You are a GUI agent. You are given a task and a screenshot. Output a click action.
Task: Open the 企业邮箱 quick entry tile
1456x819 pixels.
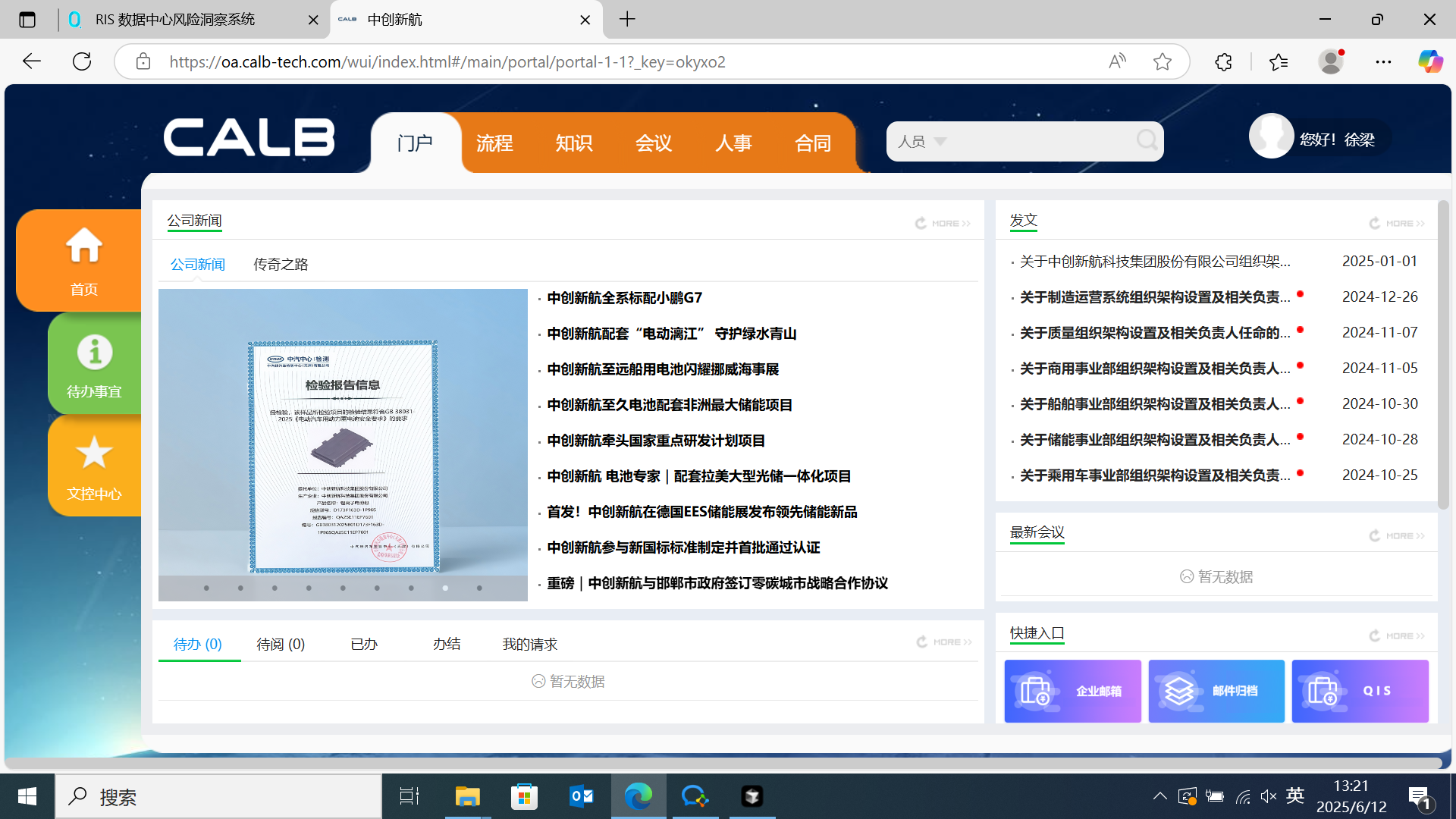1072,691
